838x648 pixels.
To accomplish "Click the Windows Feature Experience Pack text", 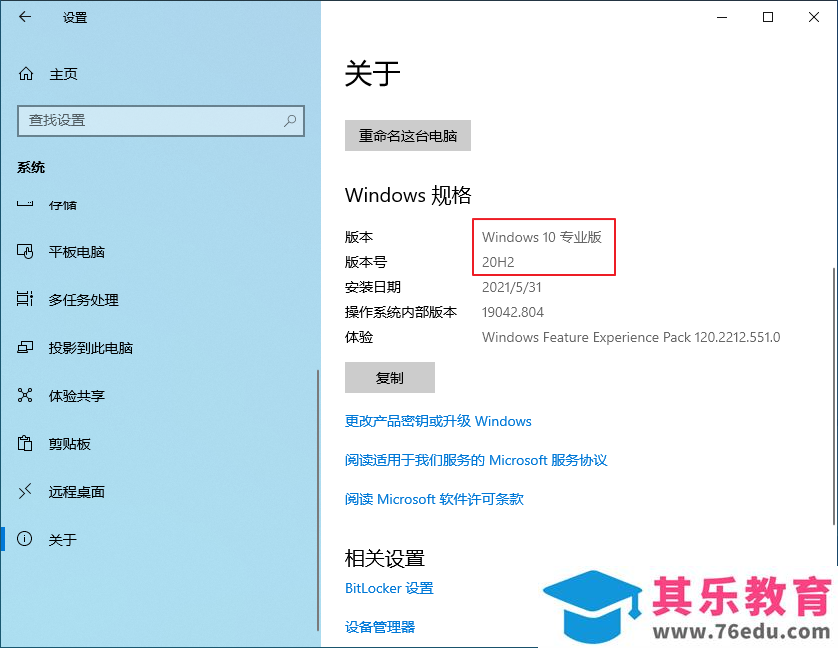I will [x=631, y=337].
